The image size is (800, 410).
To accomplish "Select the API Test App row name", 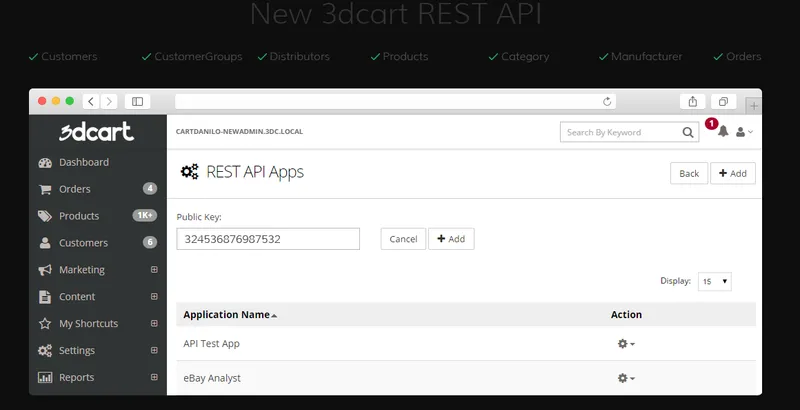I will [211, 344].
